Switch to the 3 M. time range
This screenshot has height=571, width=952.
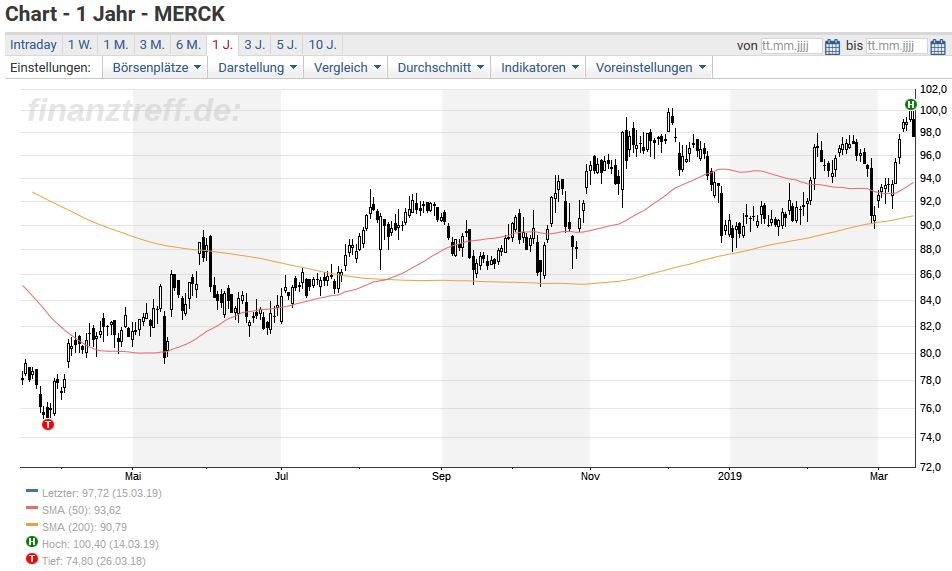(152, 45)
